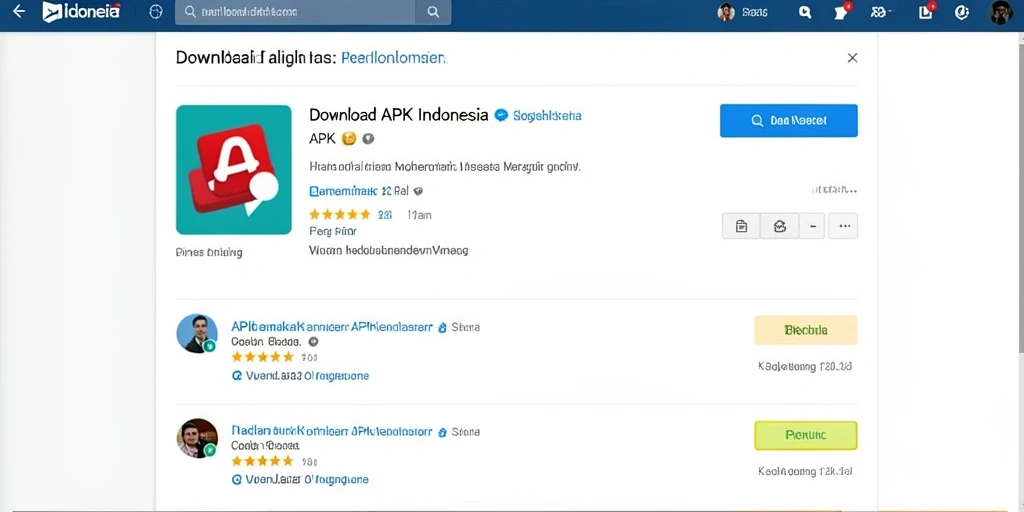Click the gray icon beside first listing subtitle
1024x512 pixels.
coord(313,342)
